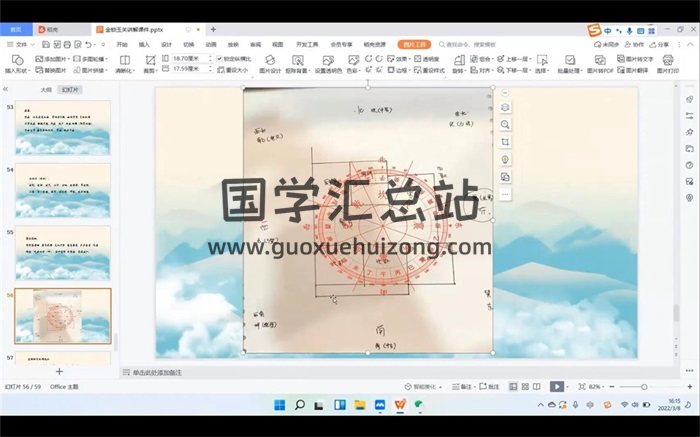
Task: Click Batch Process (批量处理) tool
Action: (x=570, y=64)
